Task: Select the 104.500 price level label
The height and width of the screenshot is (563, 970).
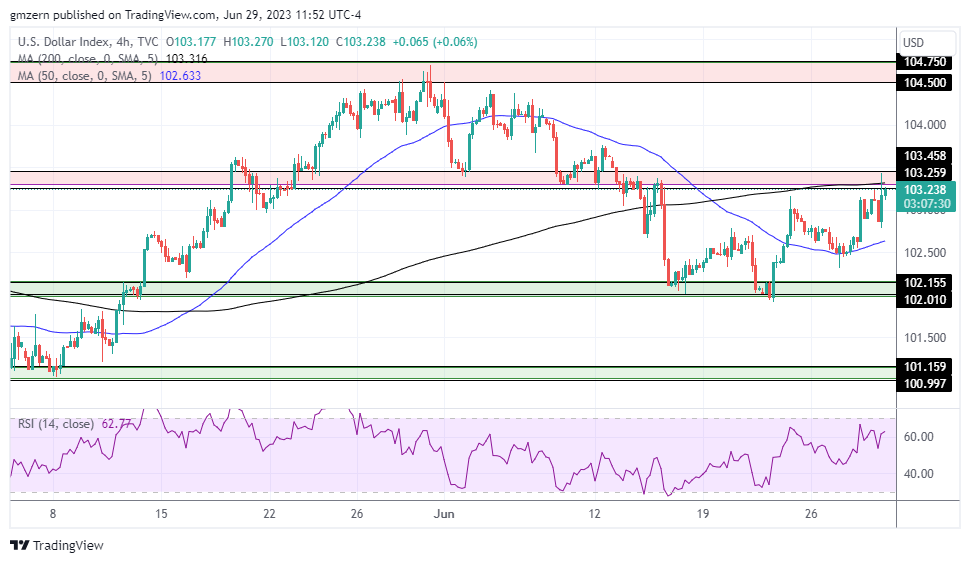Action: point(924,82)
